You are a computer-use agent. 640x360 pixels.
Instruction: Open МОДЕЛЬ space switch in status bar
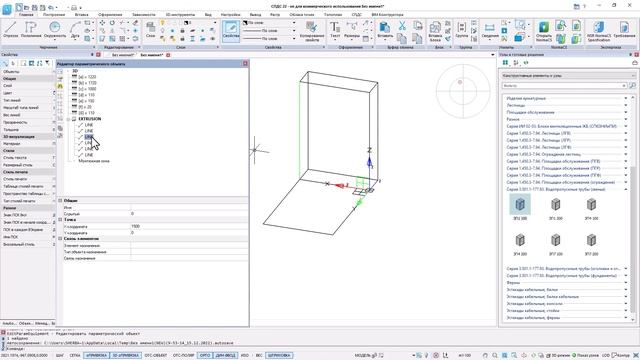[362, 356]
